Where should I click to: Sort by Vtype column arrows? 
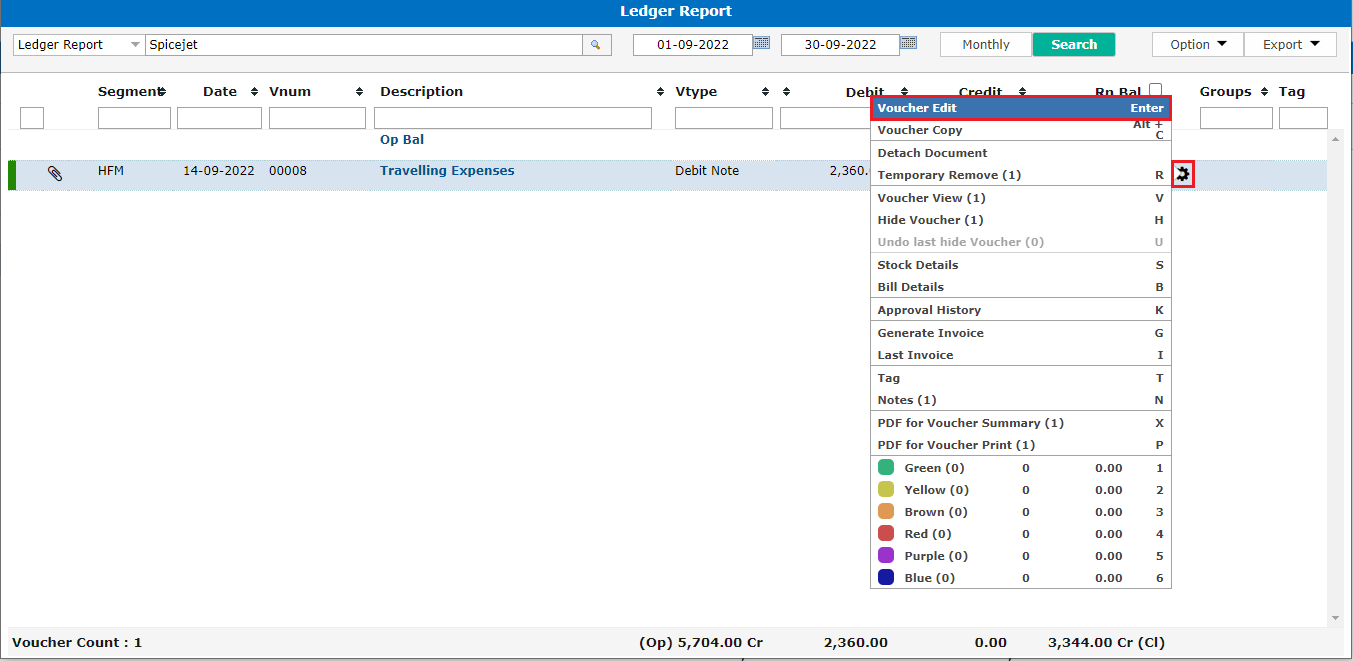[x=765, y=92]
